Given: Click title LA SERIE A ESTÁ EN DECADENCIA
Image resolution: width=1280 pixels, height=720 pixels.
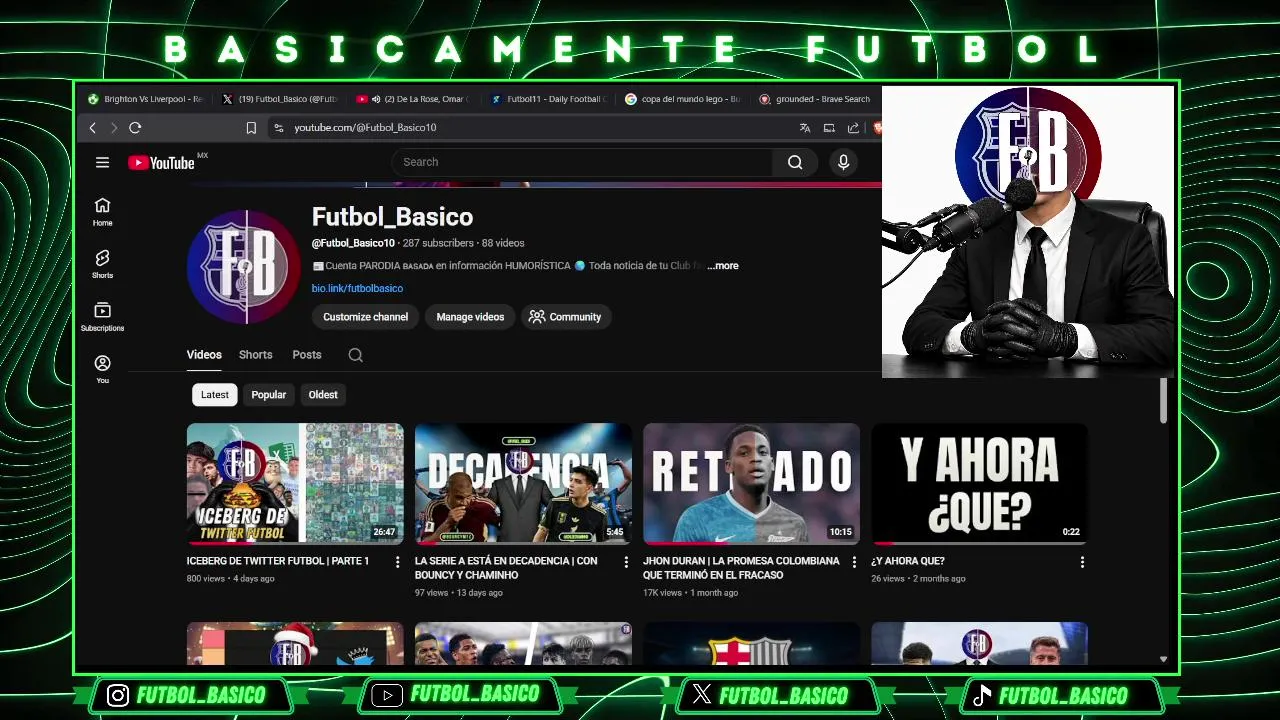Looking at the screenshot, I should pyautogui.click(x=506, y=568).
